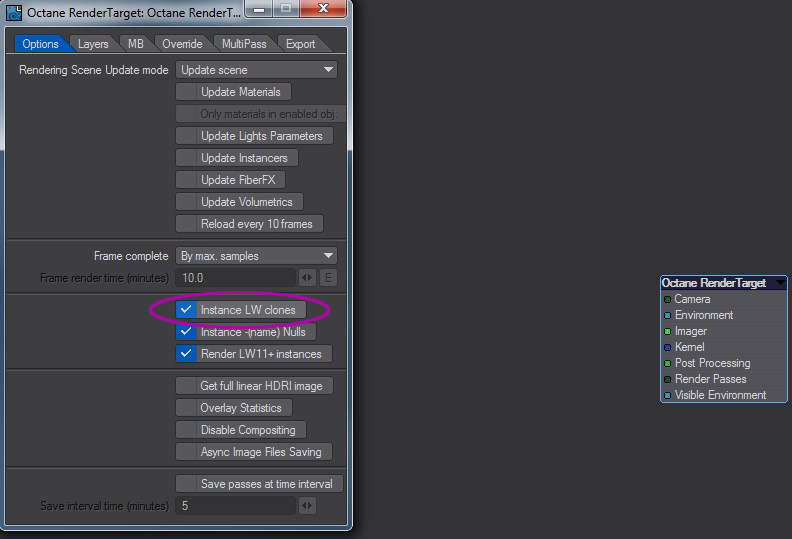Click the Visible Environment input connector
This screenshot has height=539, width=792.
point(667,395)
